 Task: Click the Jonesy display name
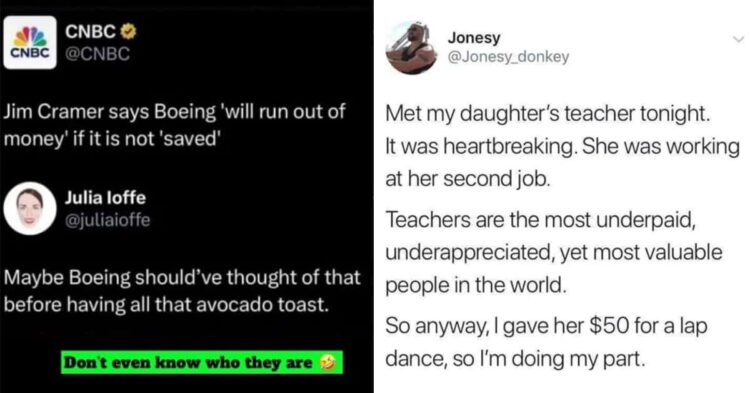pyautogui.click(x=474, y=37)
